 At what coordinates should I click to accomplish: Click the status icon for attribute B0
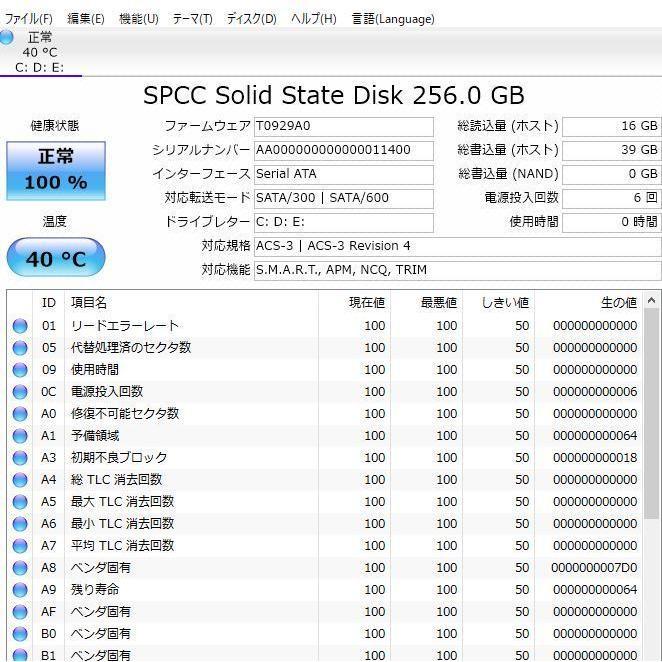coord(20,634)
